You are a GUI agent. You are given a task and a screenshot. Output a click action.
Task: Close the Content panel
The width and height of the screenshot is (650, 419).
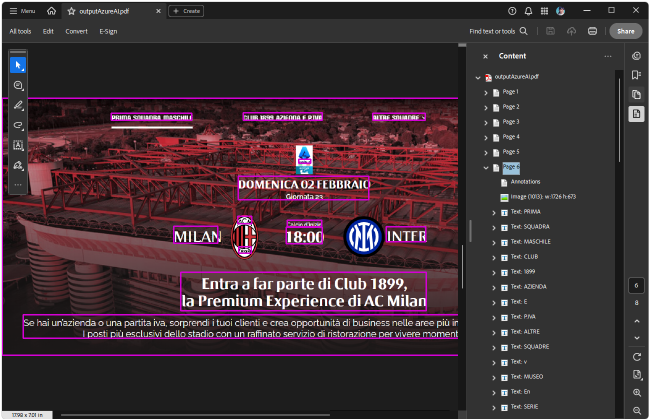(x=485, y=56)
